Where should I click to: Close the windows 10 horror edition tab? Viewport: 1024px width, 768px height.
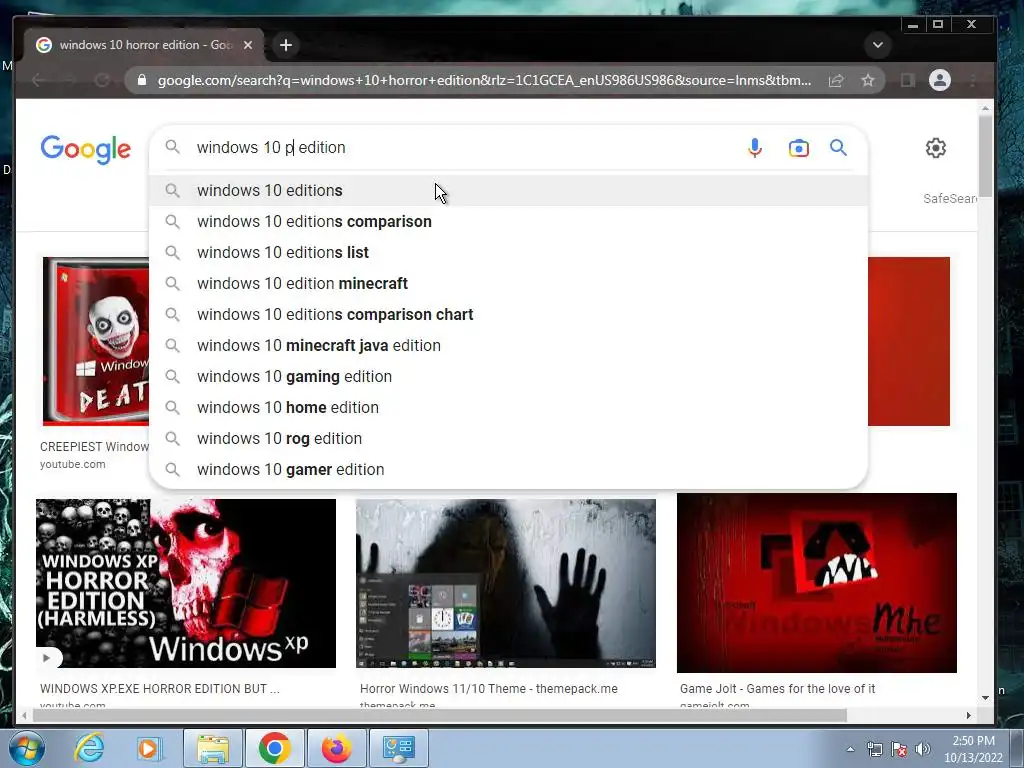(248, 45)
